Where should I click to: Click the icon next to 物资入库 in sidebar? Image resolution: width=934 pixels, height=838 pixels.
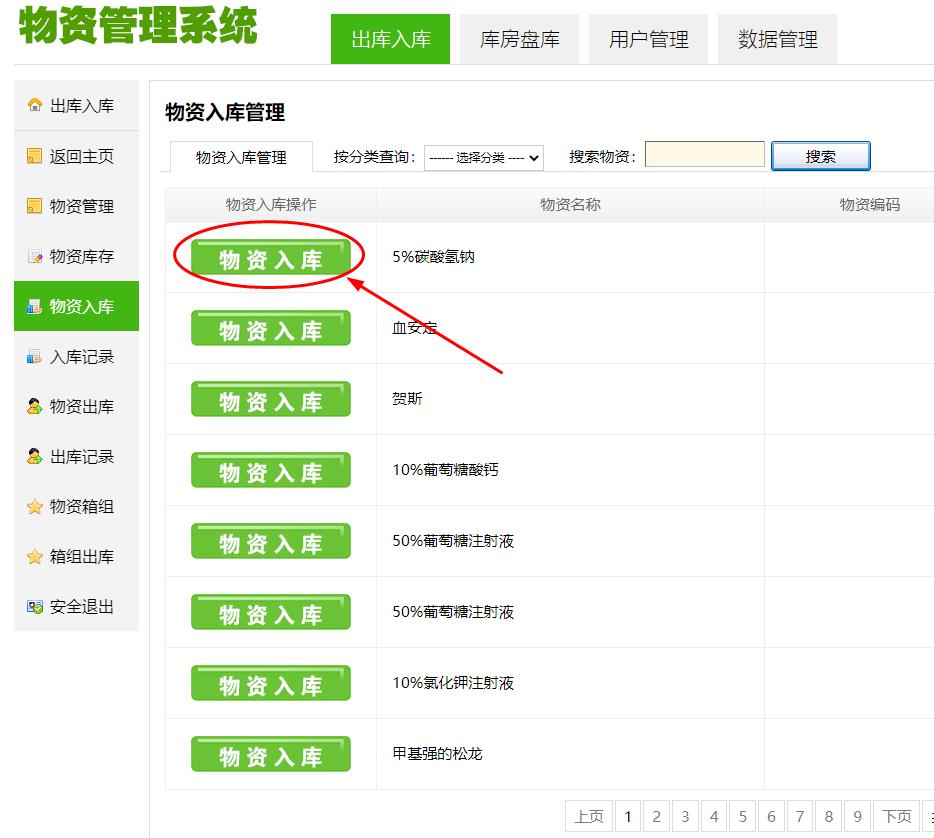pos(35,306)
